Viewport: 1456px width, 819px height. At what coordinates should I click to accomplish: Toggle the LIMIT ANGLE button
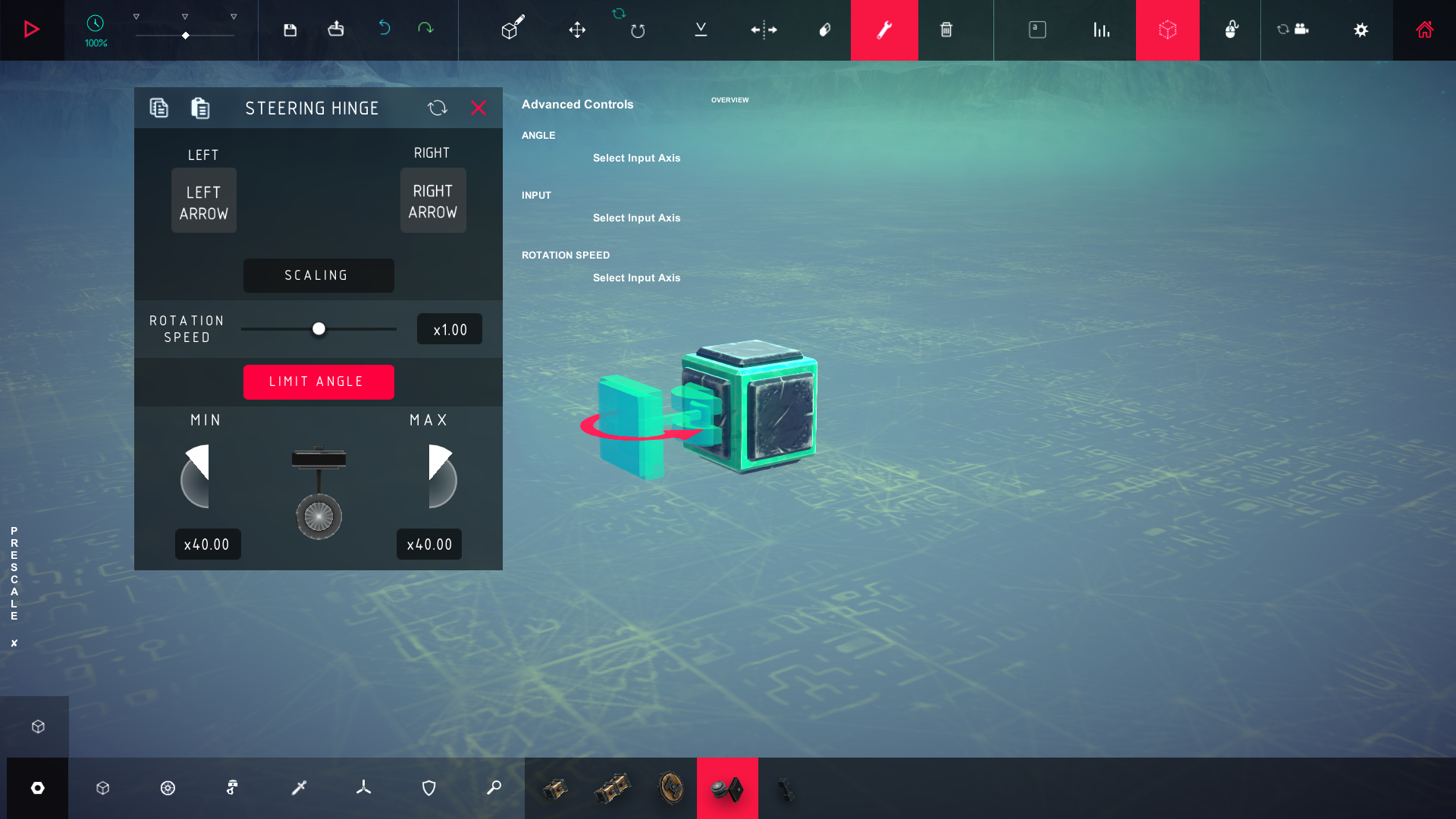318,381
